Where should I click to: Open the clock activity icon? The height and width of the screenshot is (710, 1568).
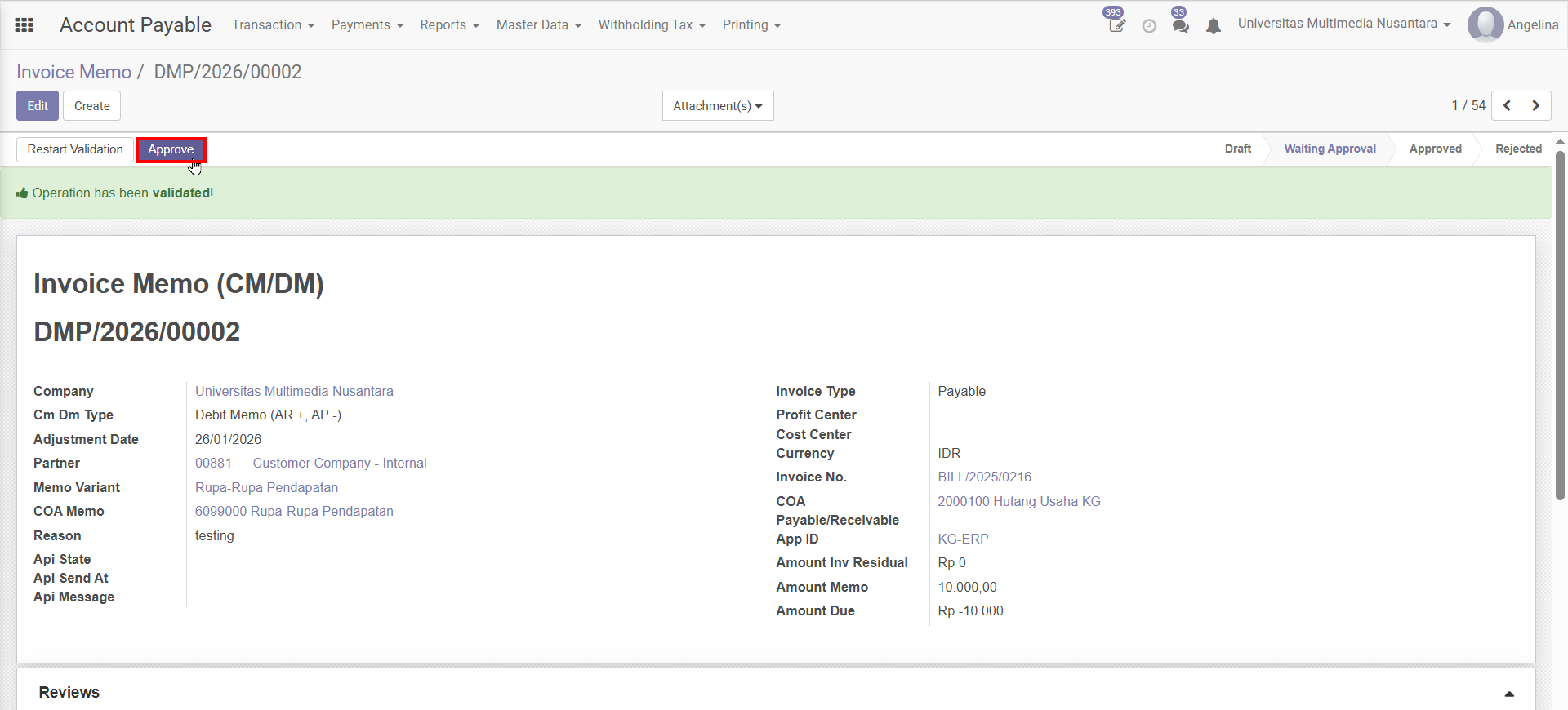1149,26
